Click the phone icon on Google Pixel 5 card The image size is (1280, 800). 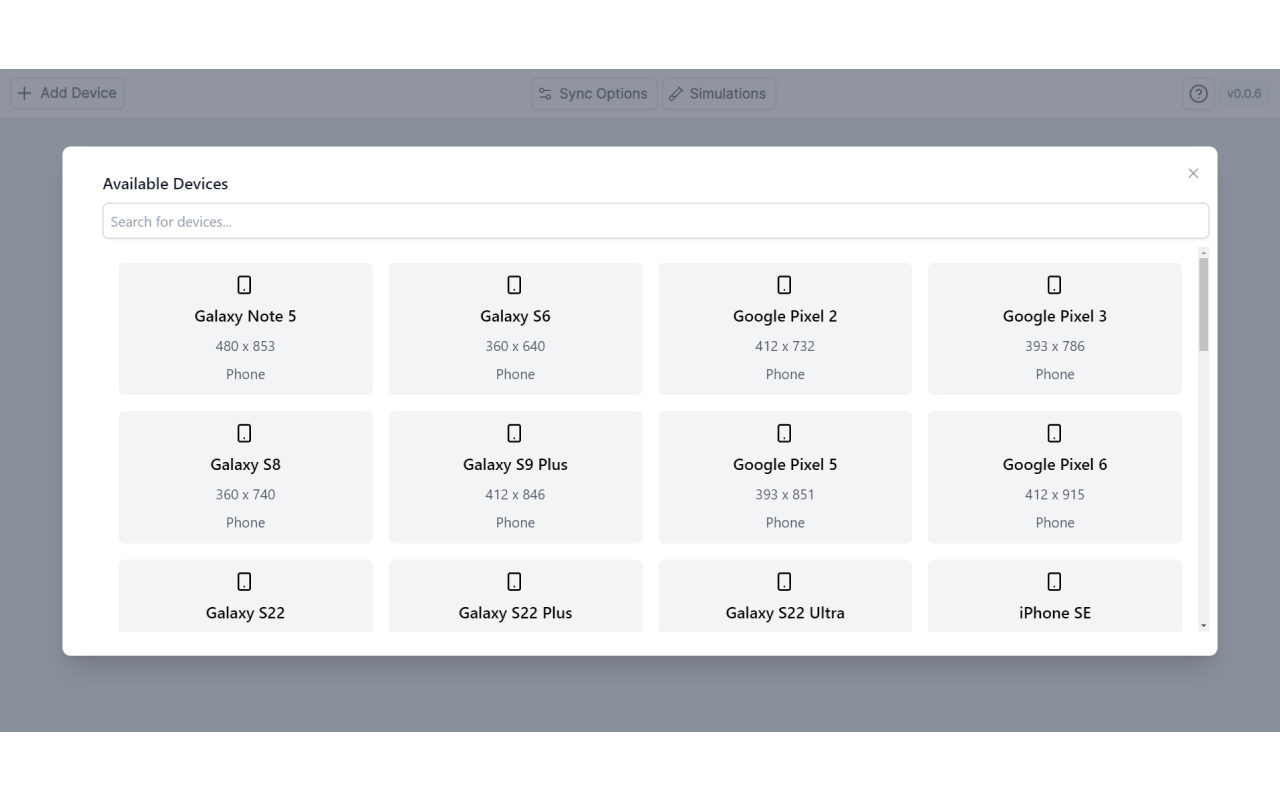(785, 433)
